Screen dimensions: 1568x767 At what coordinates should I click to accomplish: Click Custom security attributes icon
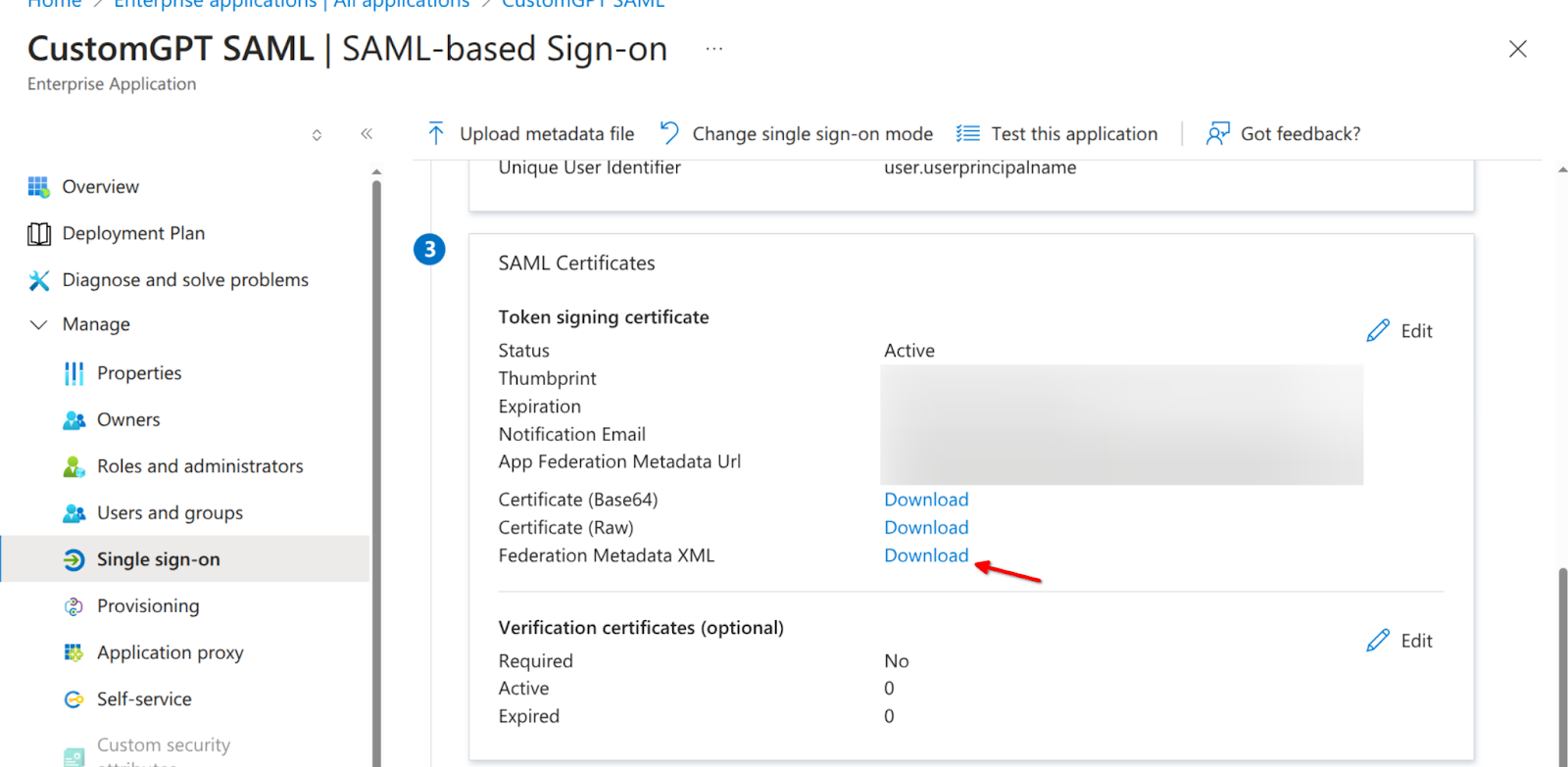coord(73,756)
